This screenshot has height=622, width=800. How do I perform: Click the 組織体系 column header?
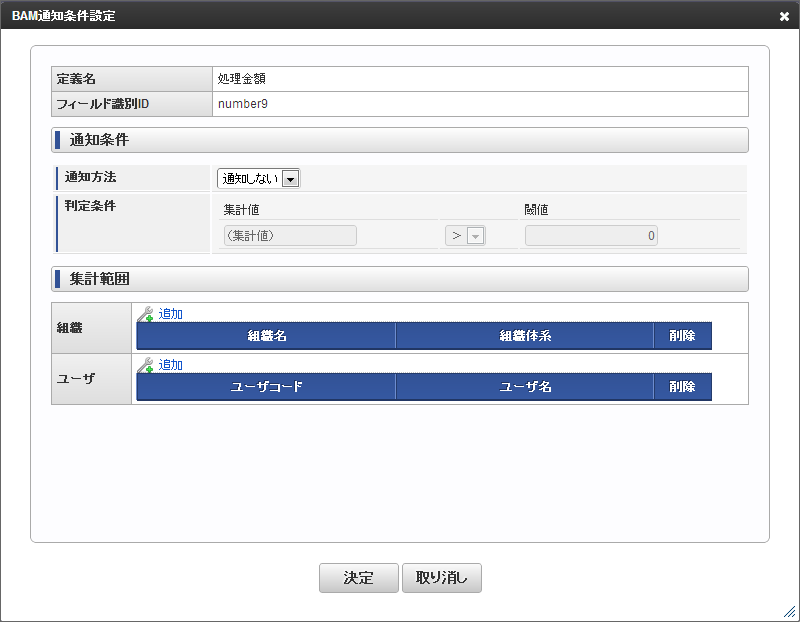[x=525, y=336]
